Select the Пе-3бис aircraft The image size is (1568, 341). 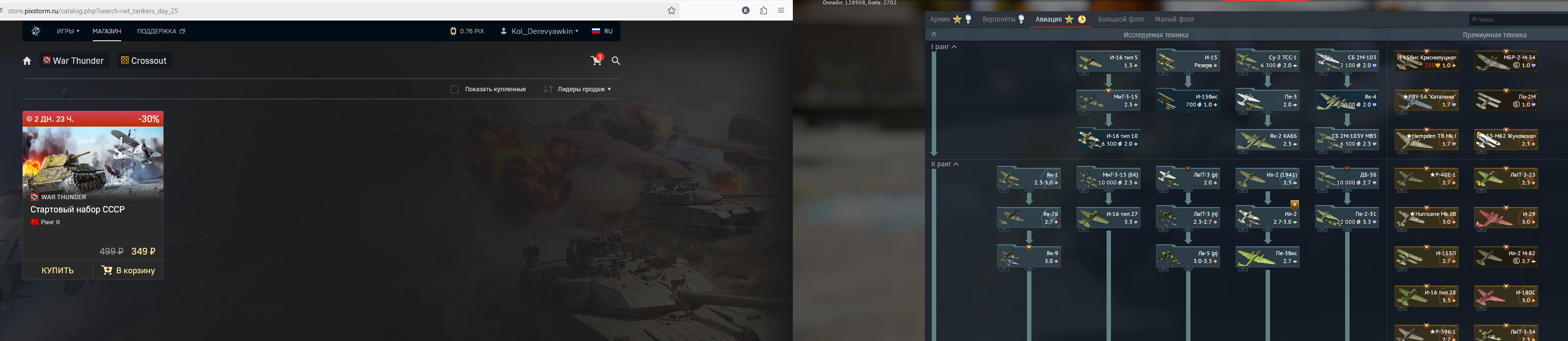(1267, 257)
